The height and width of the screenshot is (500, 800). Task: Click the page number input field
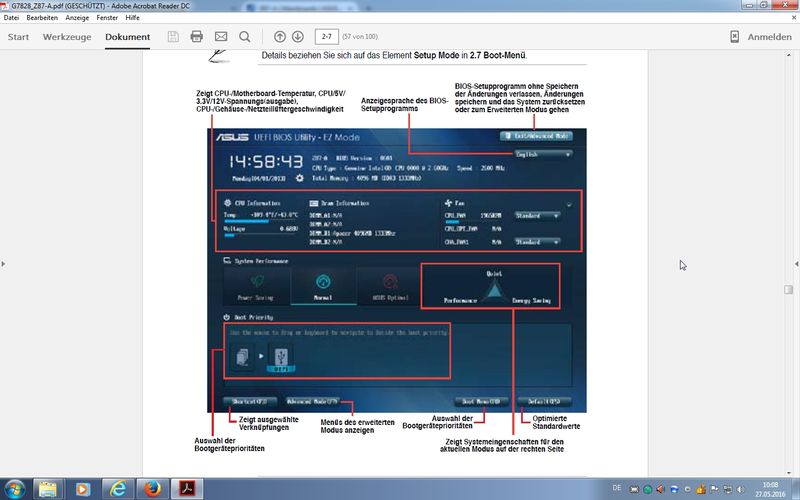[327, 37]
